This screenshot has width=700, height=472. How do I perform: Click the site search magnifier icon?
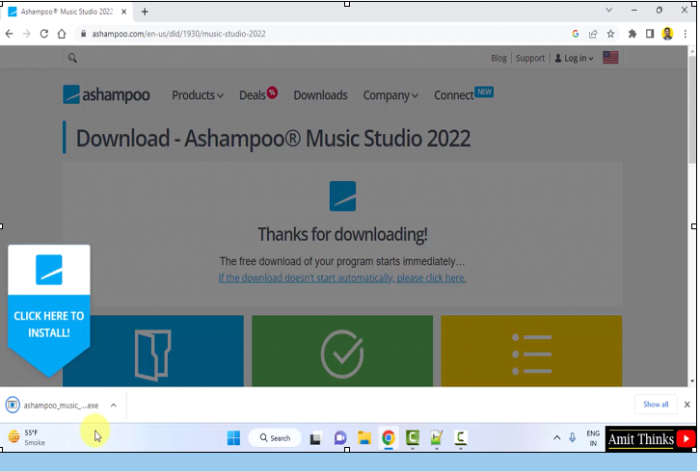click(x=72, y=58)
